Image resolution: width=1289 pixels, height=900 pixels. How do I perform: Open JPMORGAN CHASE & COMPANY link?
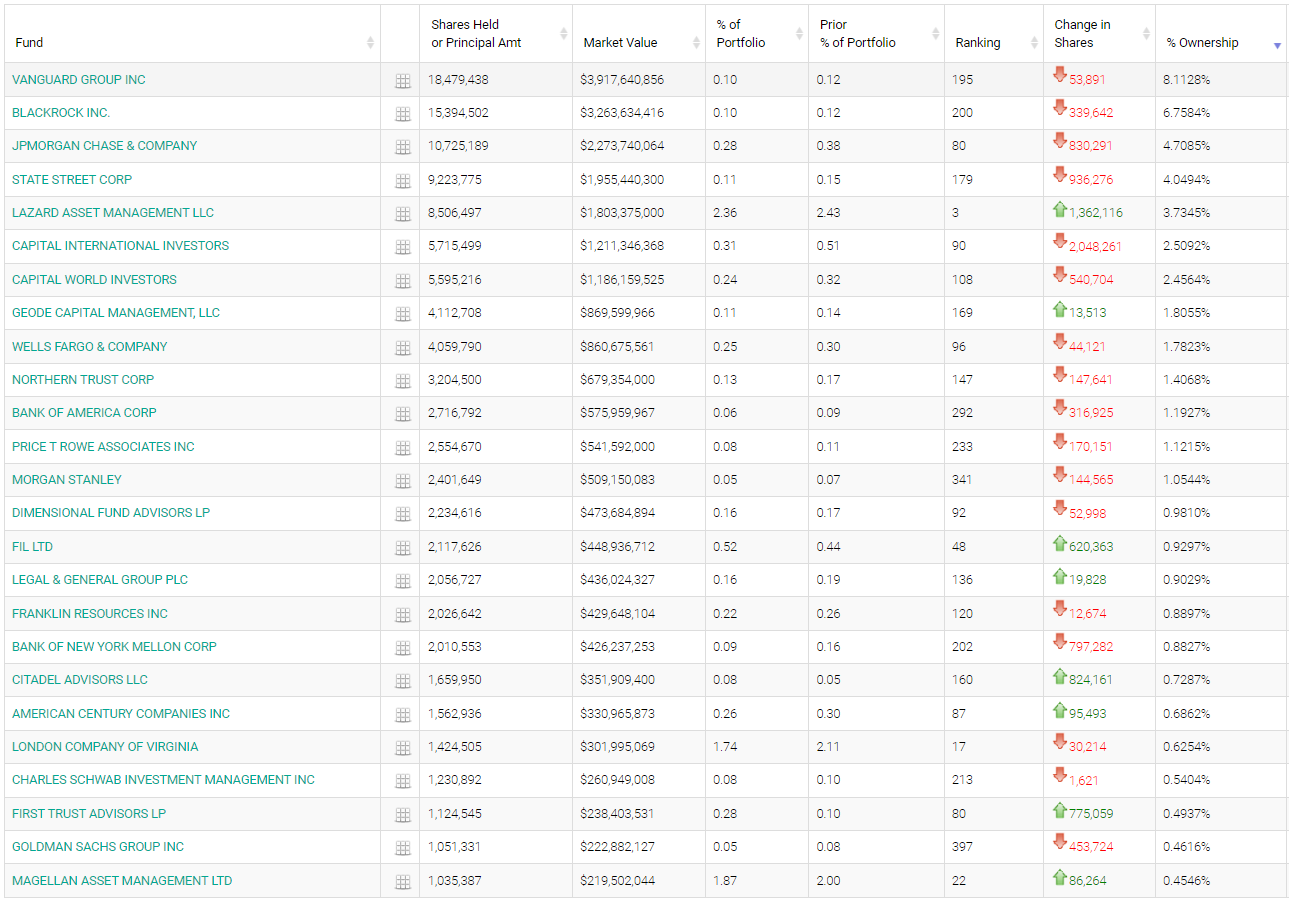105,146
